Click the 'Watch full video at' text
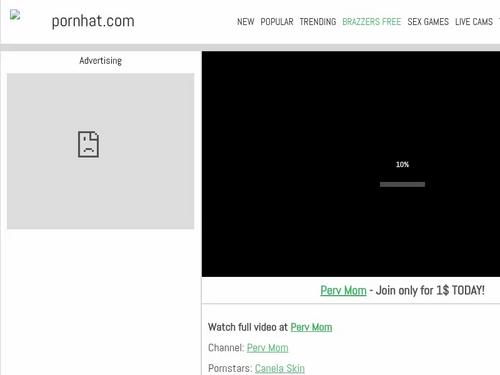This screenshot has width=500, height=375. point(248,327)
